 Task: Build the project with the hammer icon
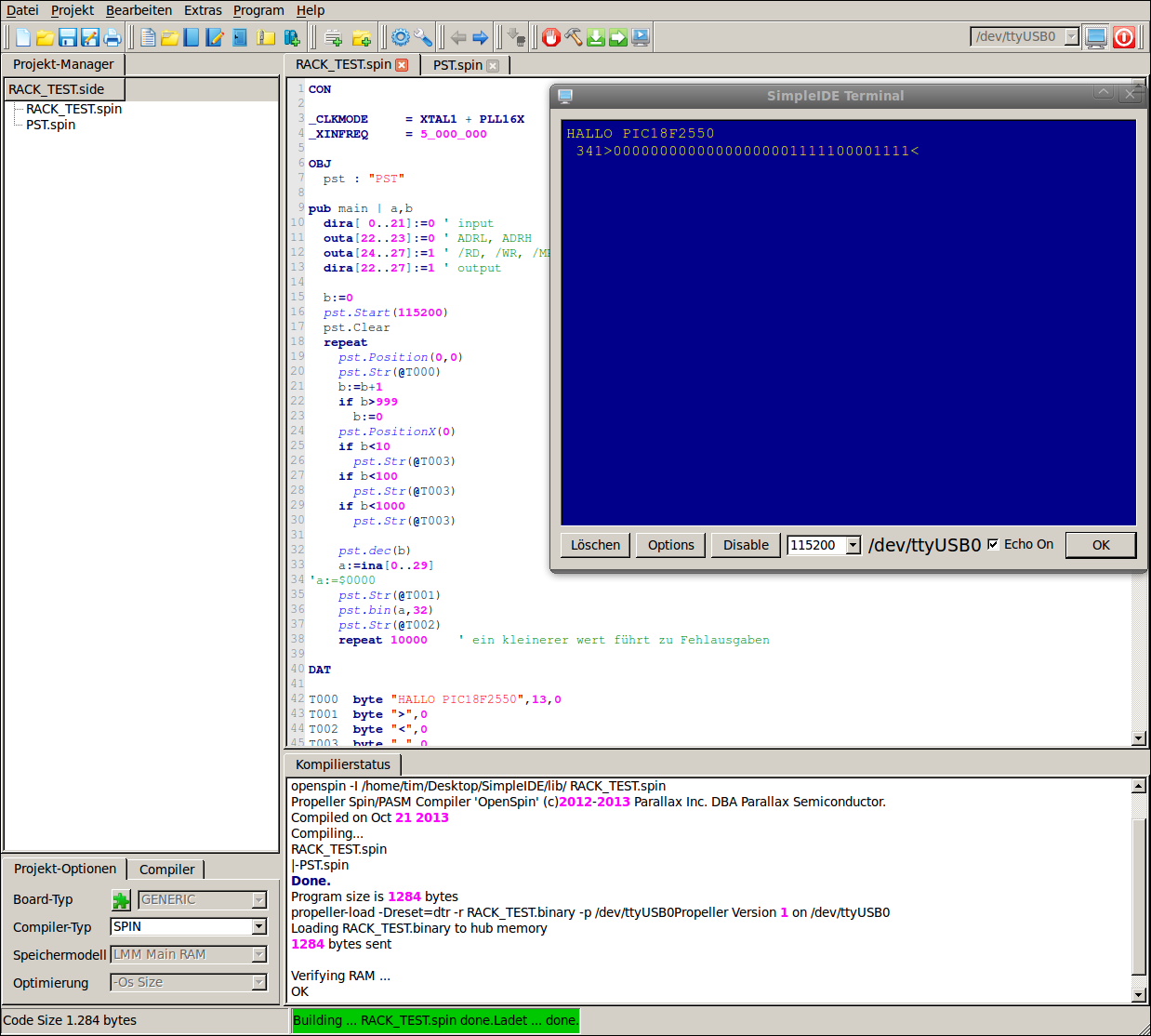tap(574, 37)
